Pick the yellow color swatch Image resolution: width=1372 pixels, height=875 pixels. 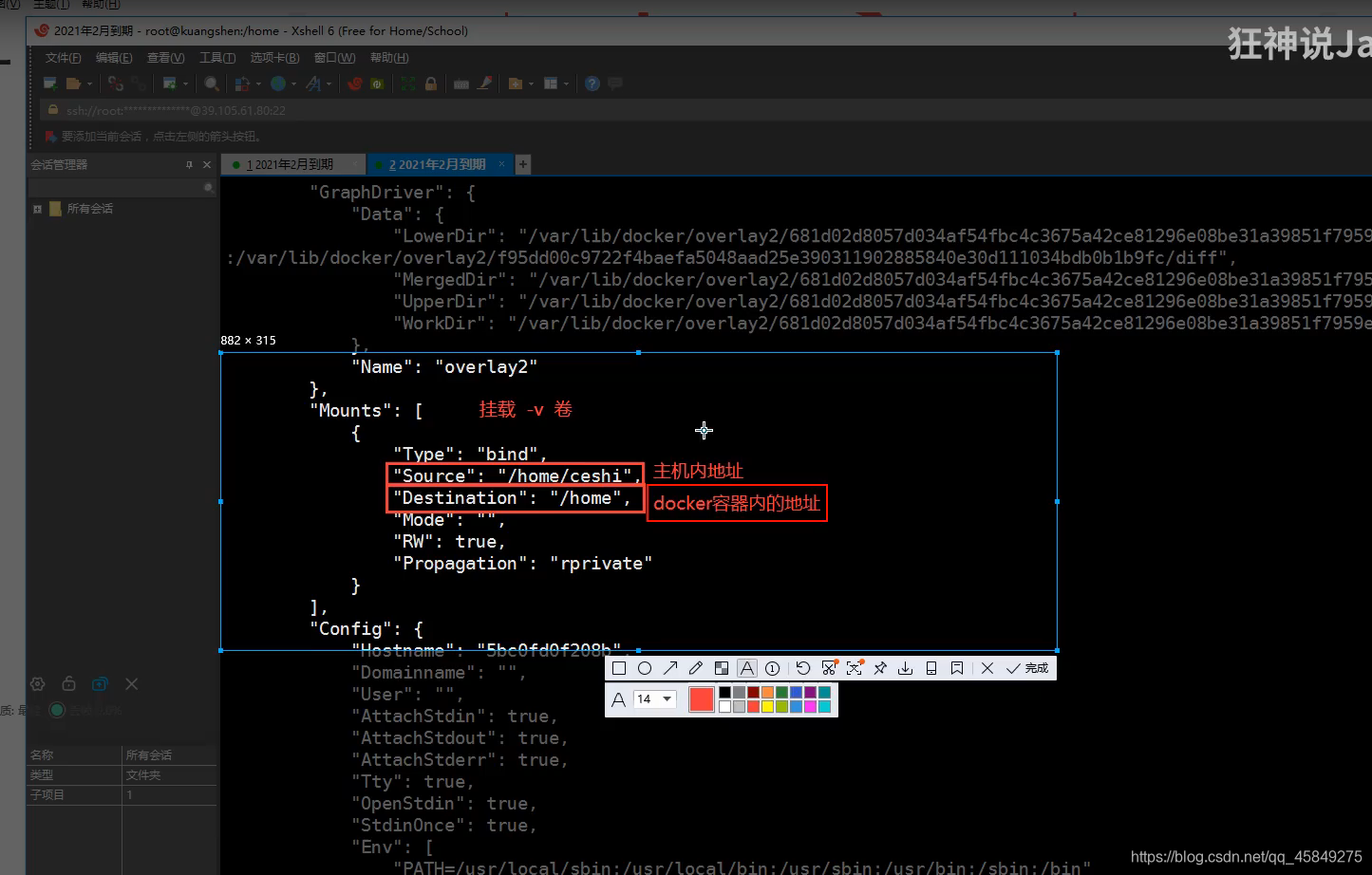tap(767, 706)
